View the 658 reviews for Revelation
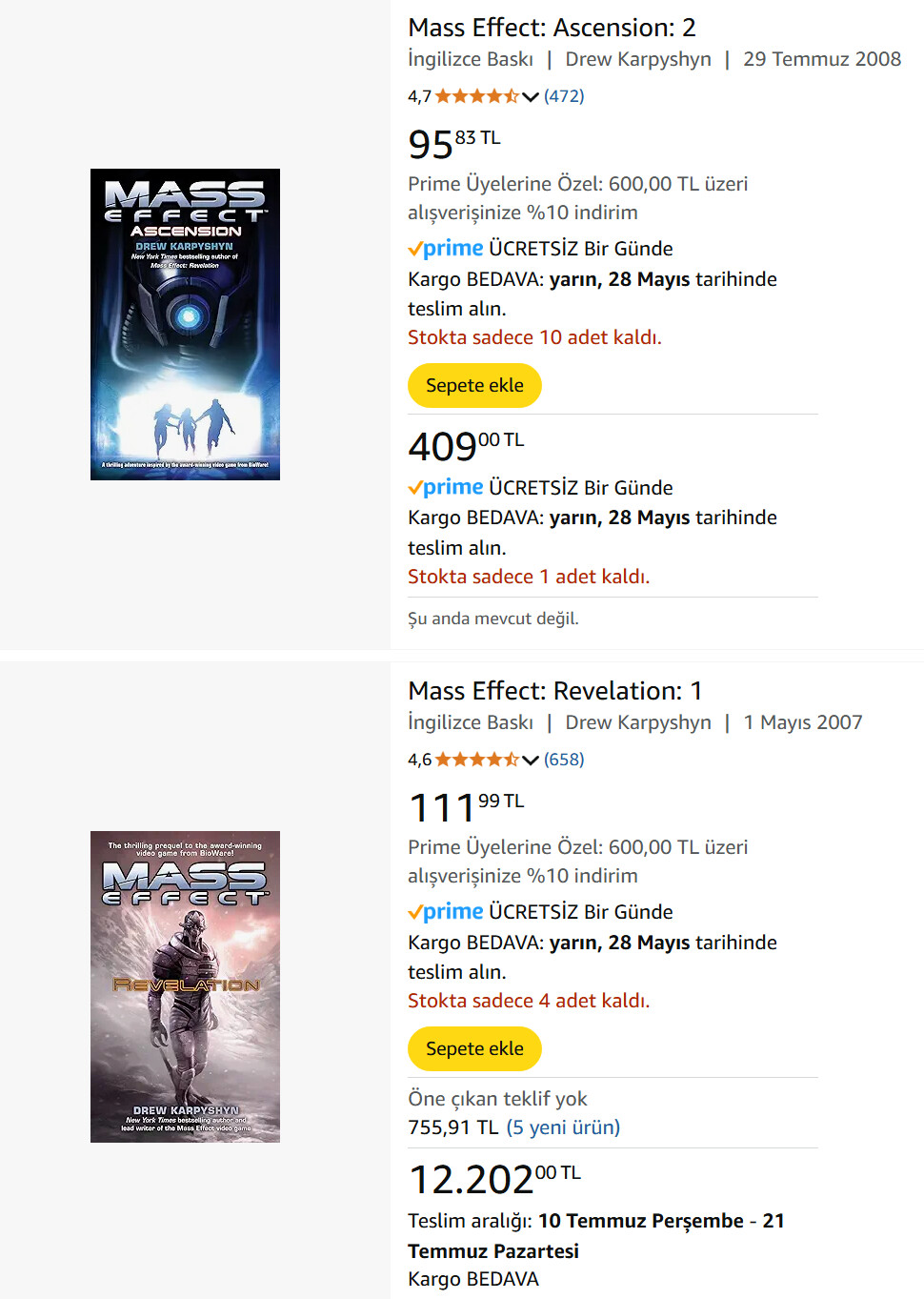This screenshot has width=924, height=1299. [564, 760]
